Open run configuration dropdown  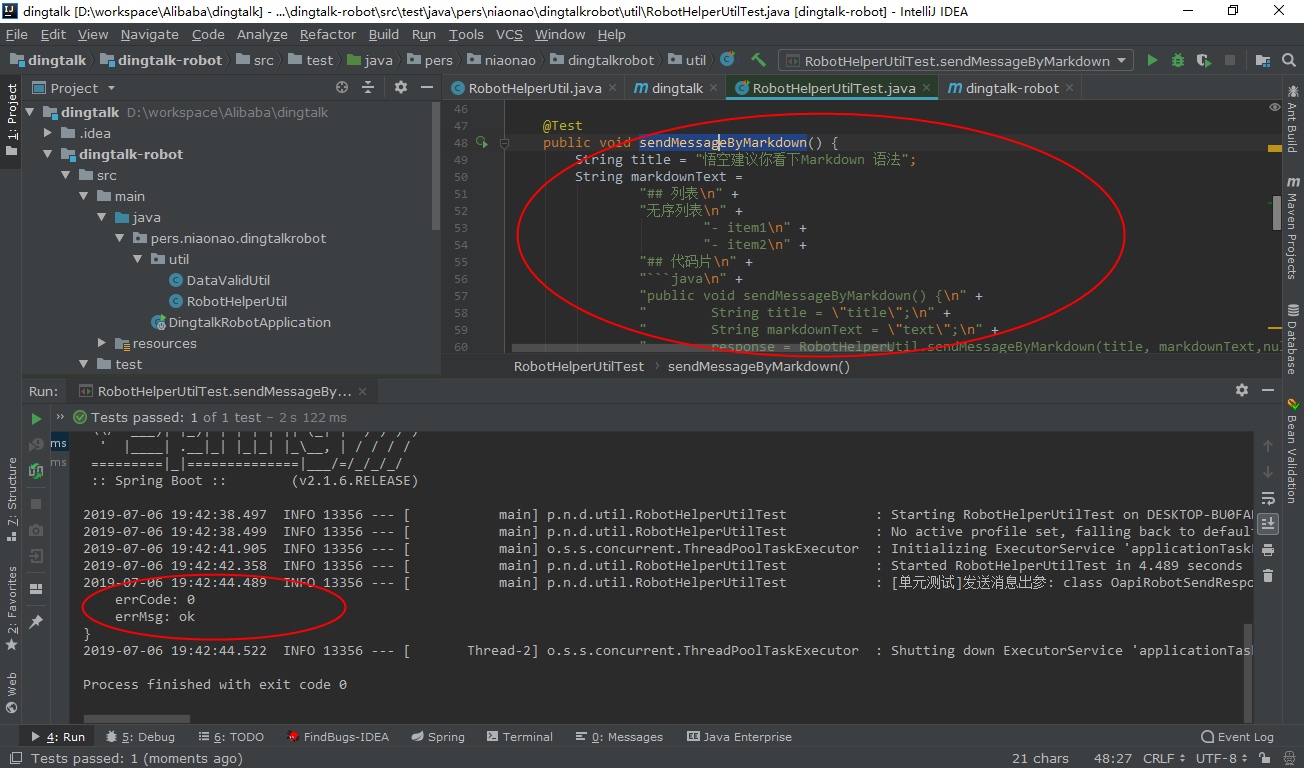[955, 61]
